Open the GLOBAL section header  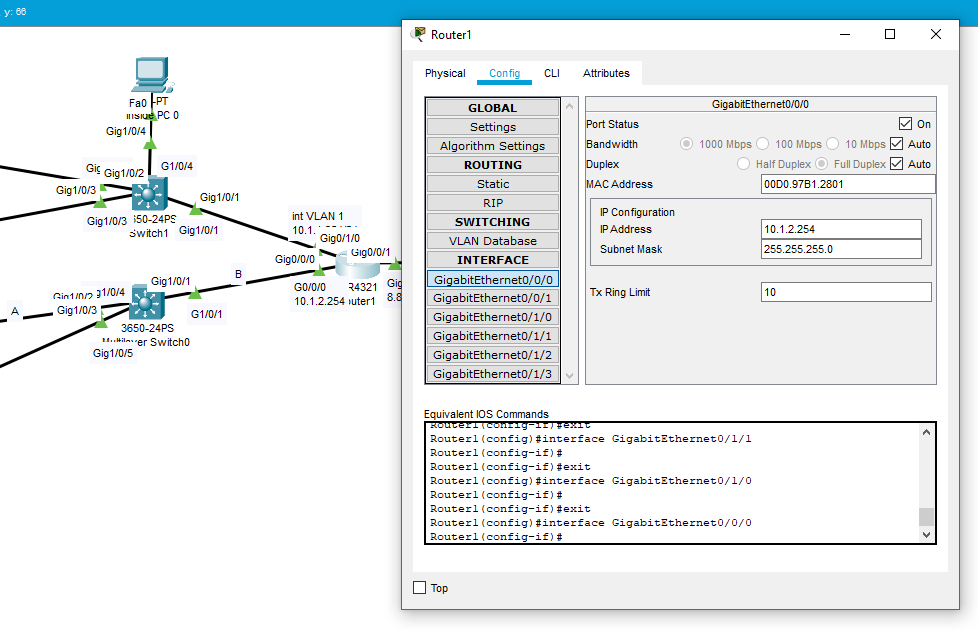click(493, 108)
